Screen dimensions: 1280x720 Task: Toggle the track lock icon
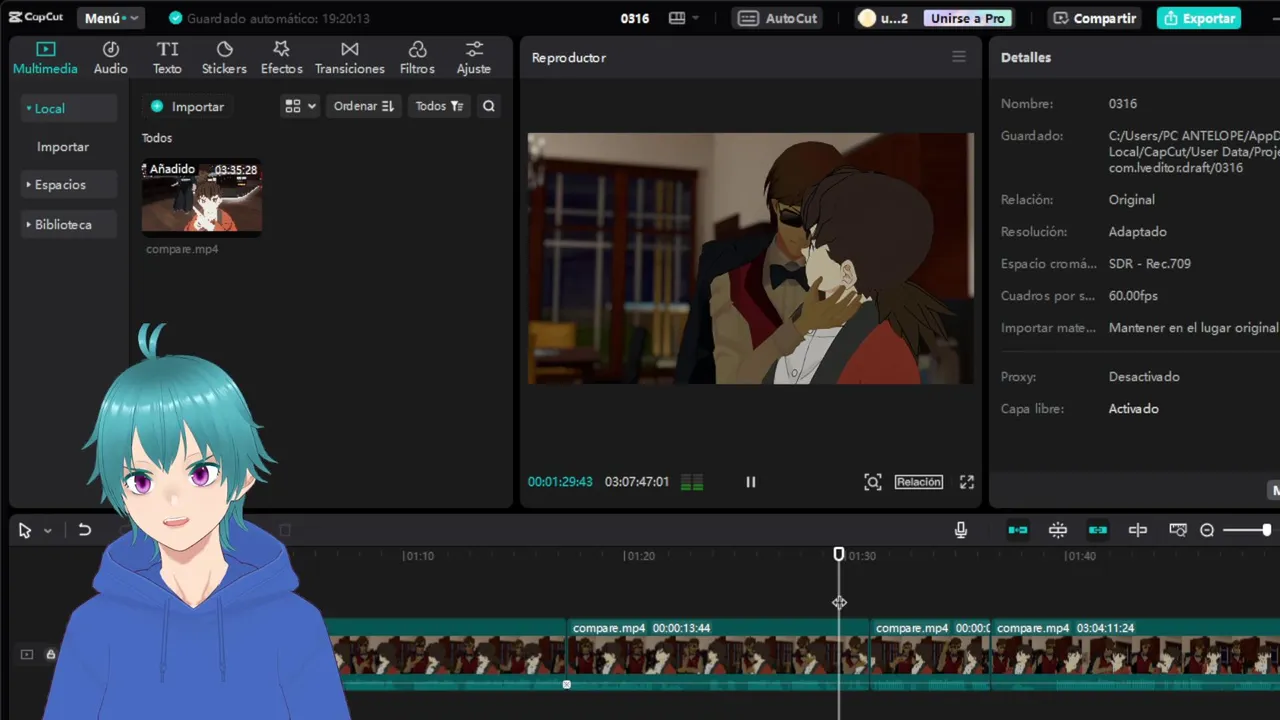[x=50, y=655]
